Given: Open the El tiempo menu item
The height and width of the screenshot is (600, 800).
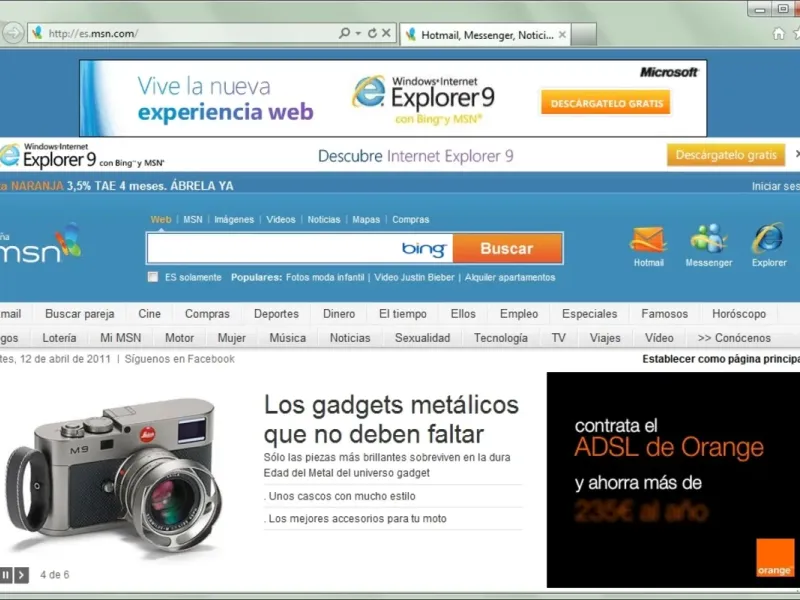Looking at the screenshot, I should click(403, 314).
